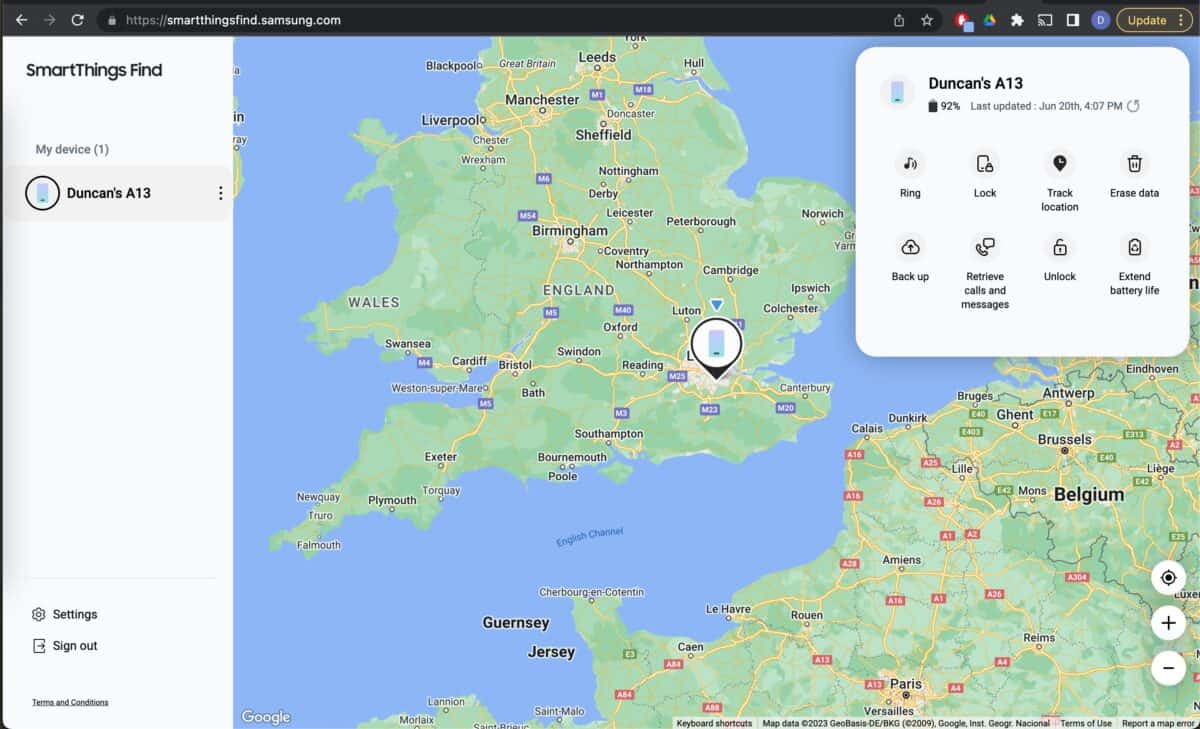This screenshot has width=1200, height=729.
Task: Open the cast media icon
Action: 1045,20
